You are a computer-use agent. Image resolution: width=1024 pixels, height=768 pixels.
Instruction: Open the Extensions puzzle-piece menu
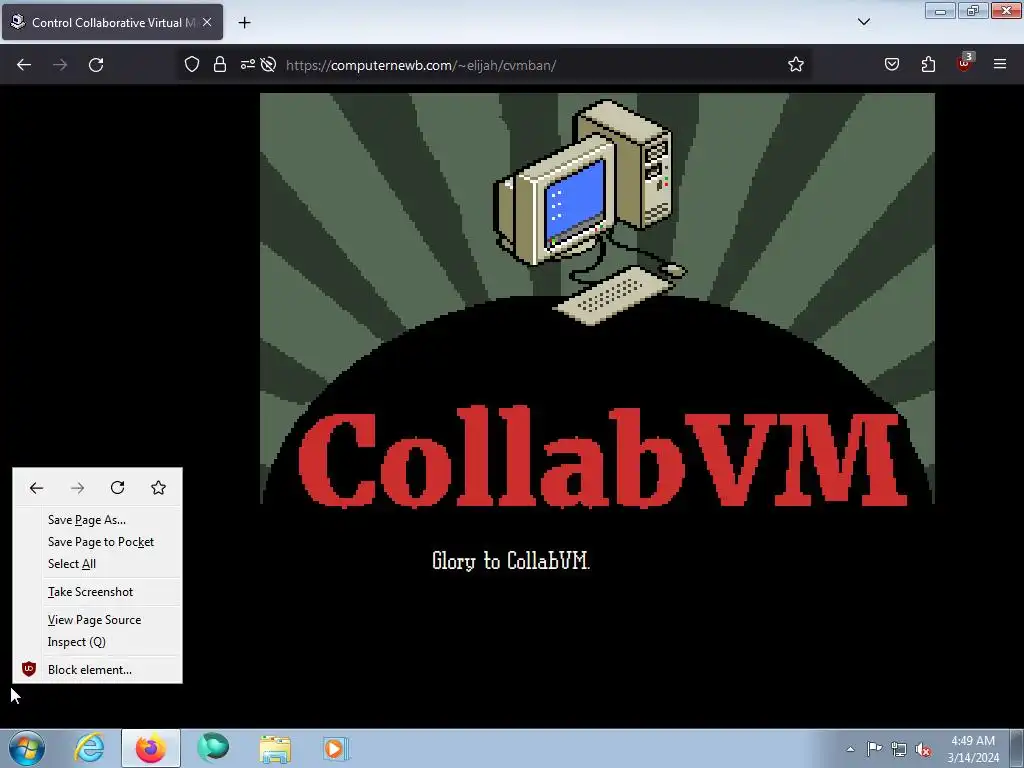click(x=928, y=65)
